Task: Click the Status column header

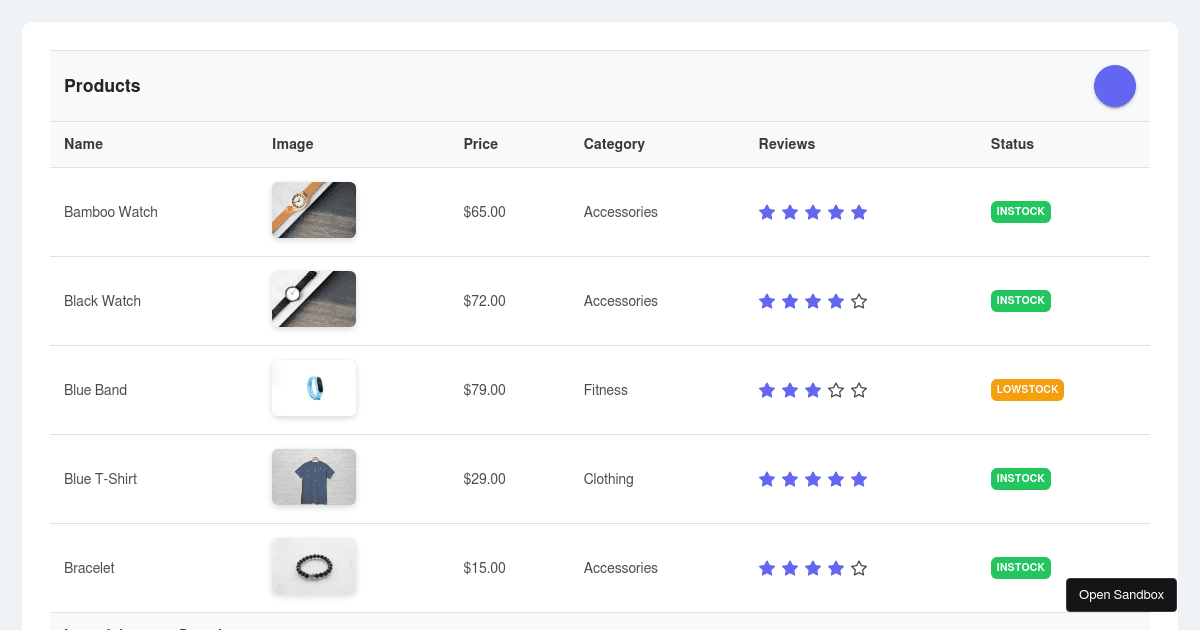Action: tap(1012, 144)
